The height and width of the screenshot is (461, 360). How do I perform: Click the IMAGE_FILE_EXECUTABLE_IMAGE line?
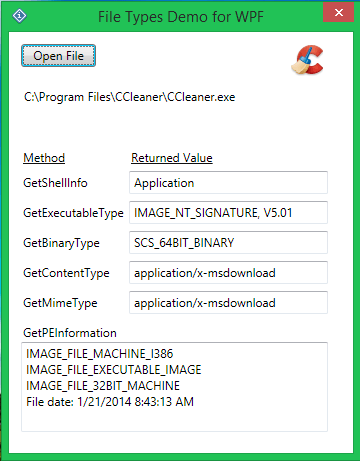click(114, 370)
